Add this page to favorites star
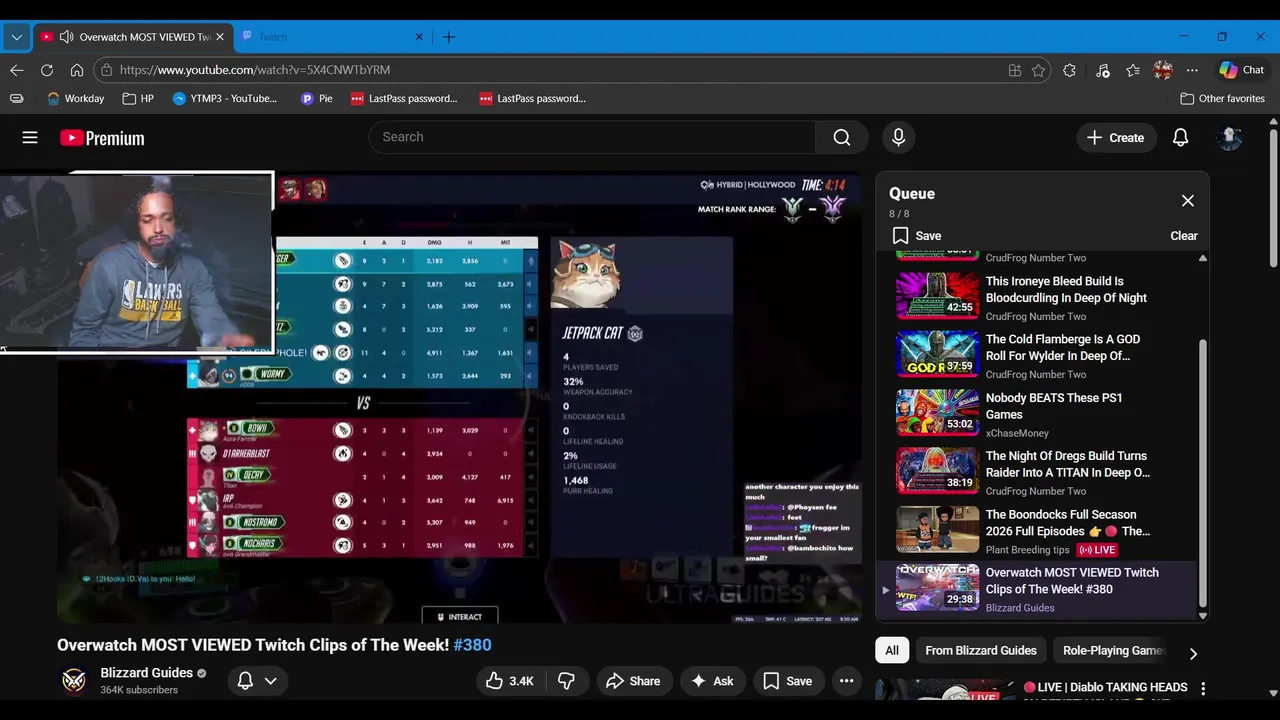This screenshot has width=1280, height=720. tap(1039, 70)
